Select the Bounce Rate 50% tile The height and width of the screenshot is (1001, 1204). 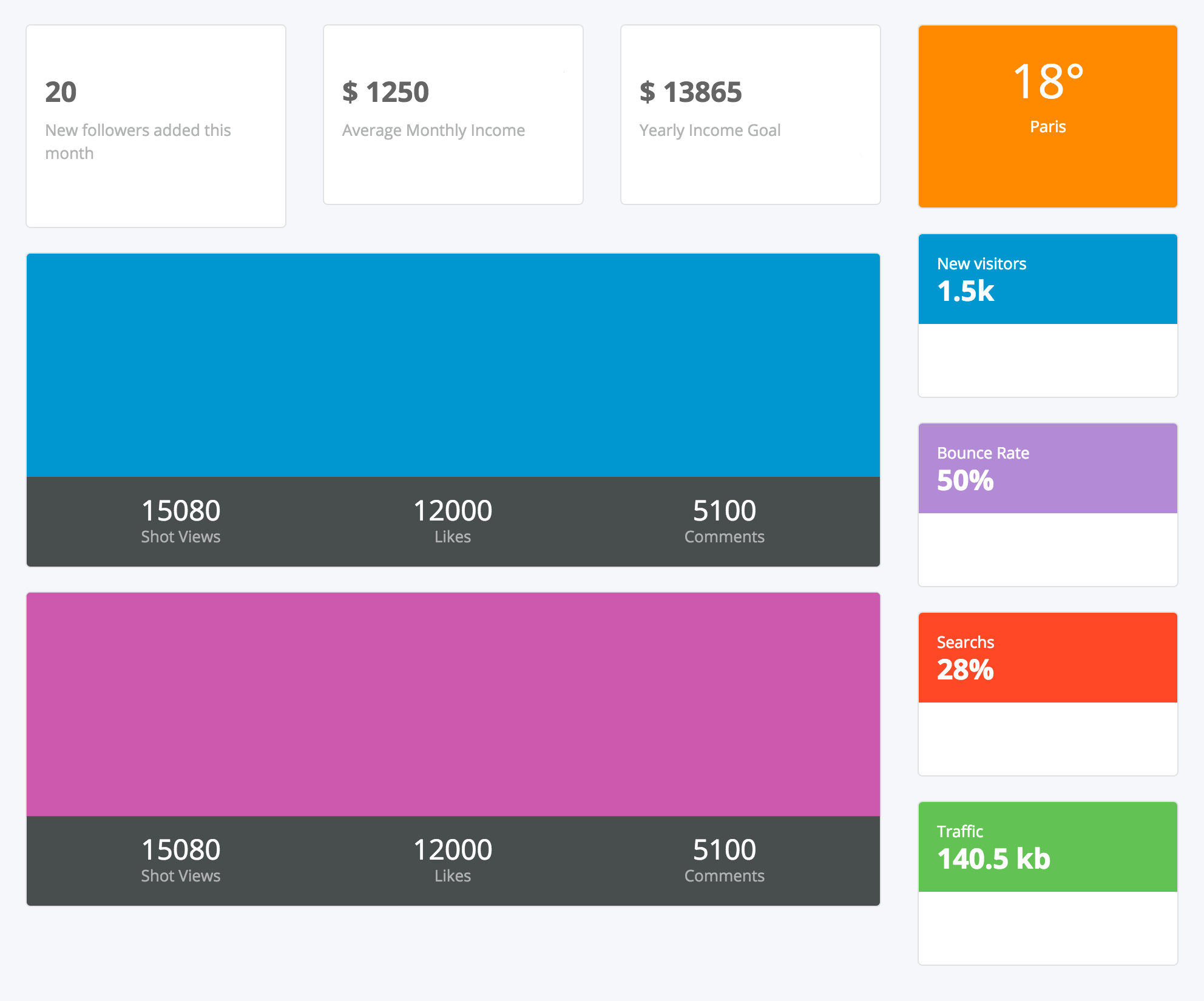pyautogui.click(x=1047, y=468)
